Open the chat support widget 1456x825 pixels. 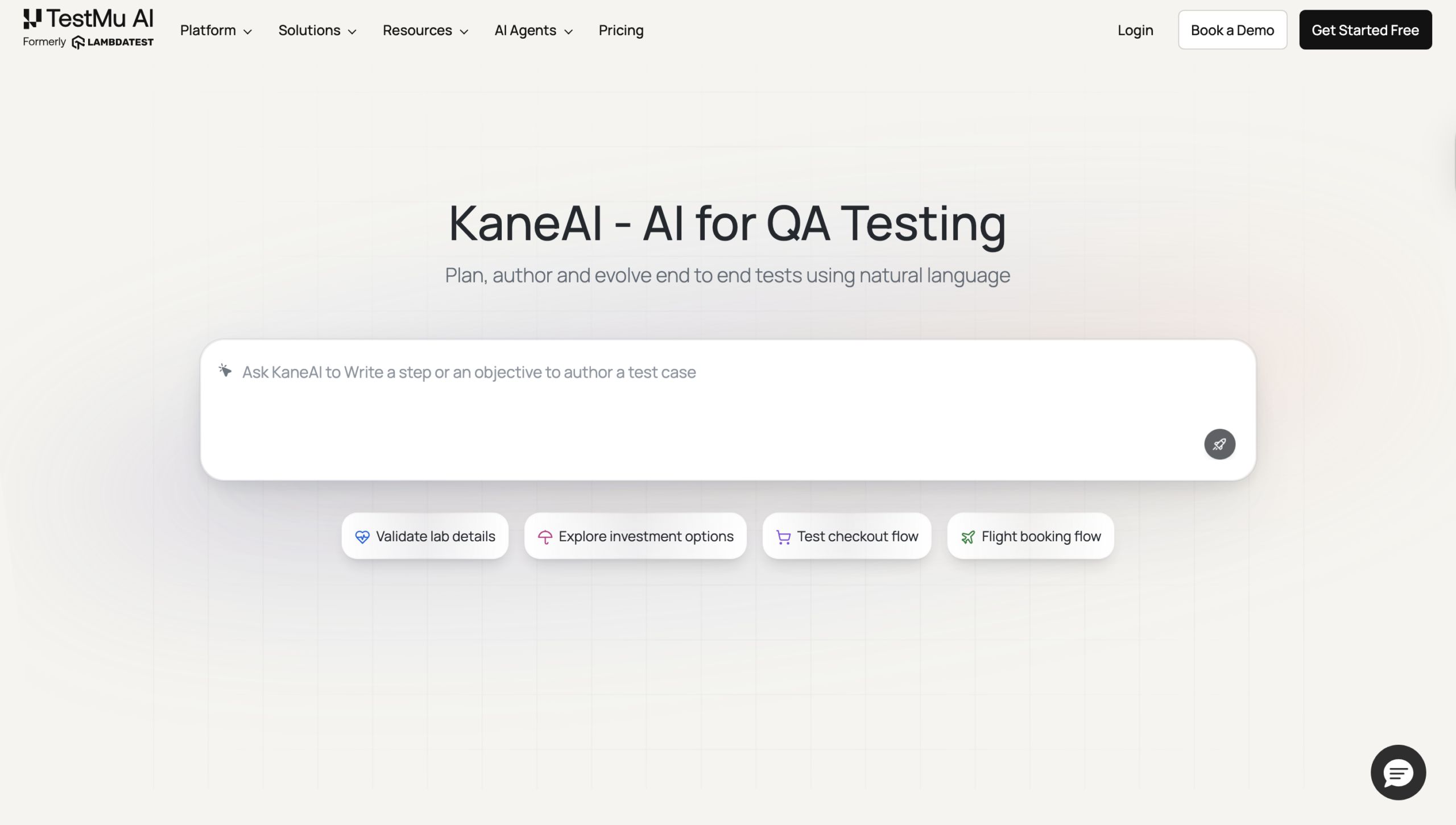(x=1398, y=772)
